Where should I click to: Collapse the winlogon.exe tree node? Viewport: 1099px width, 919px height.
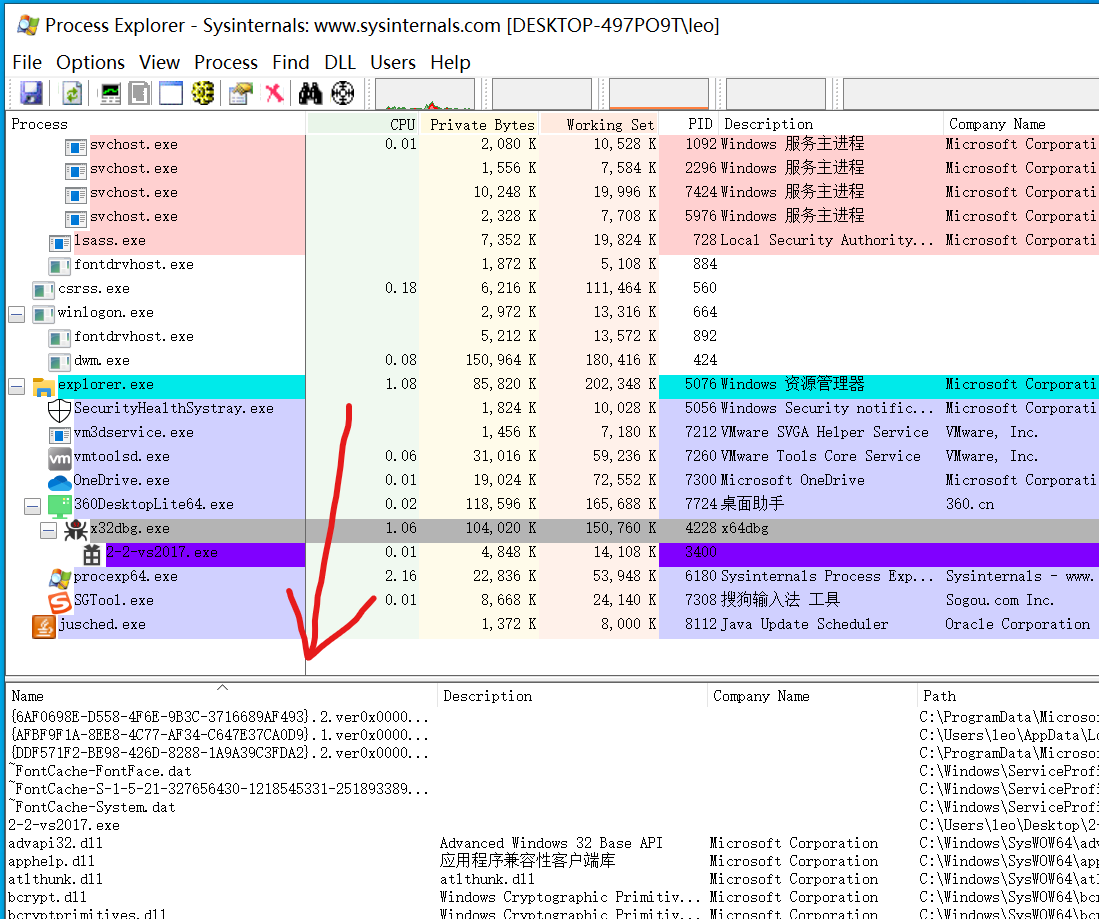(x=15, y=312)
